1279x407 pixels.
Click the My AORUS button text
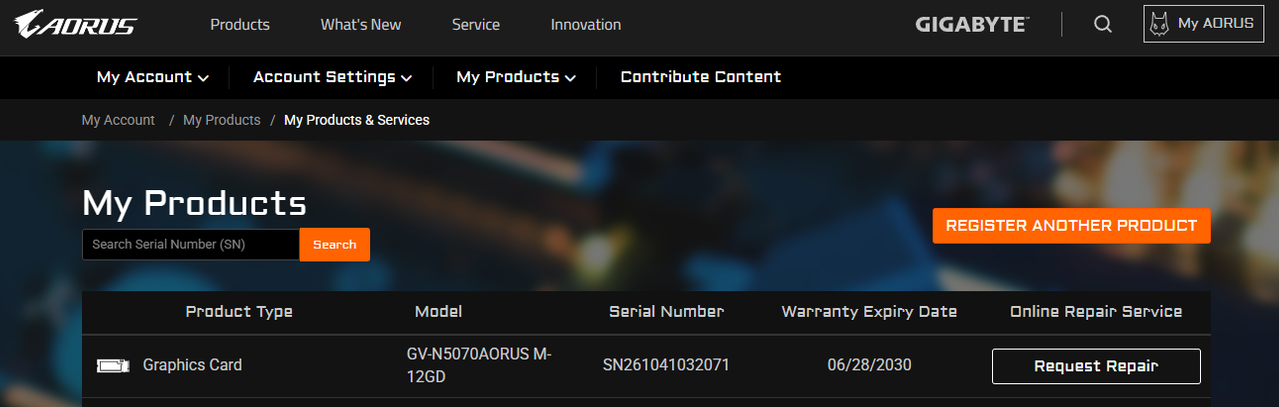1216,24
